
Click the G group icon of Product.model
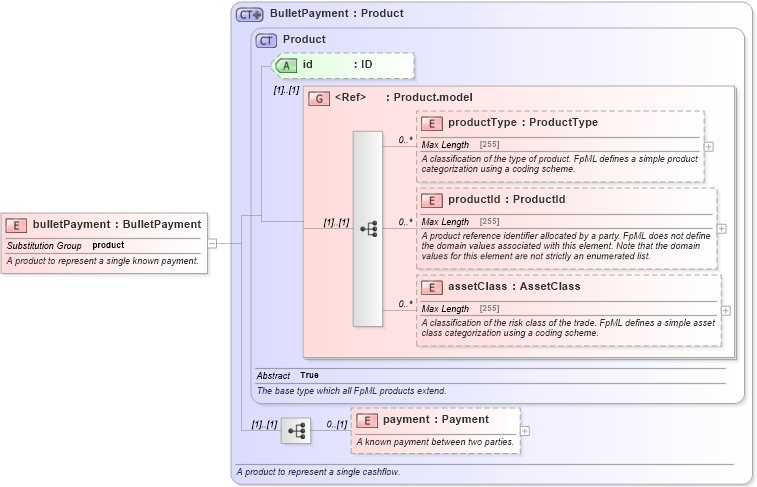pos(319,98)
